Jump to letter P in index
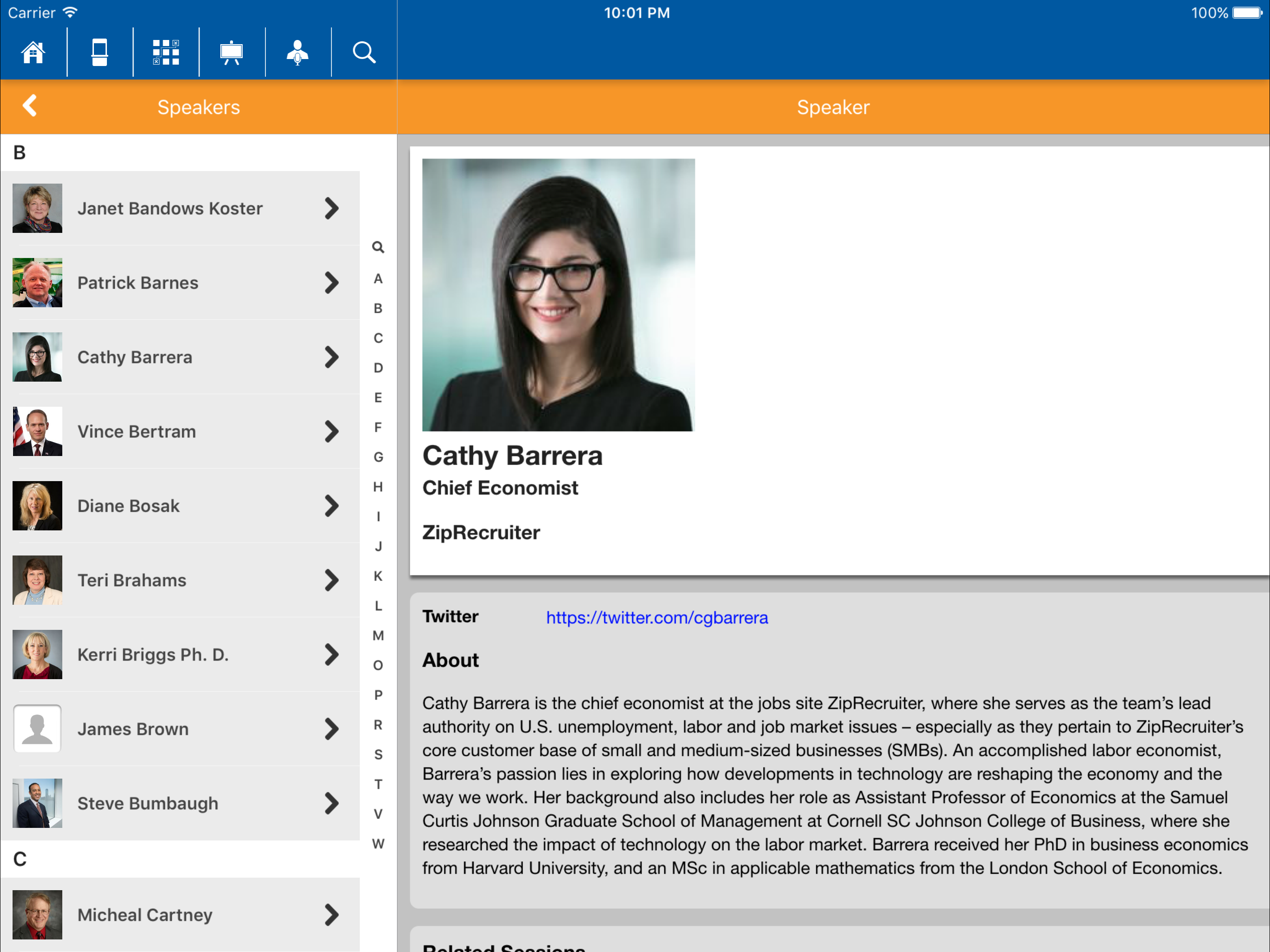The height and width of the screenshot is (952, 1270). click(x=378, y=695)
